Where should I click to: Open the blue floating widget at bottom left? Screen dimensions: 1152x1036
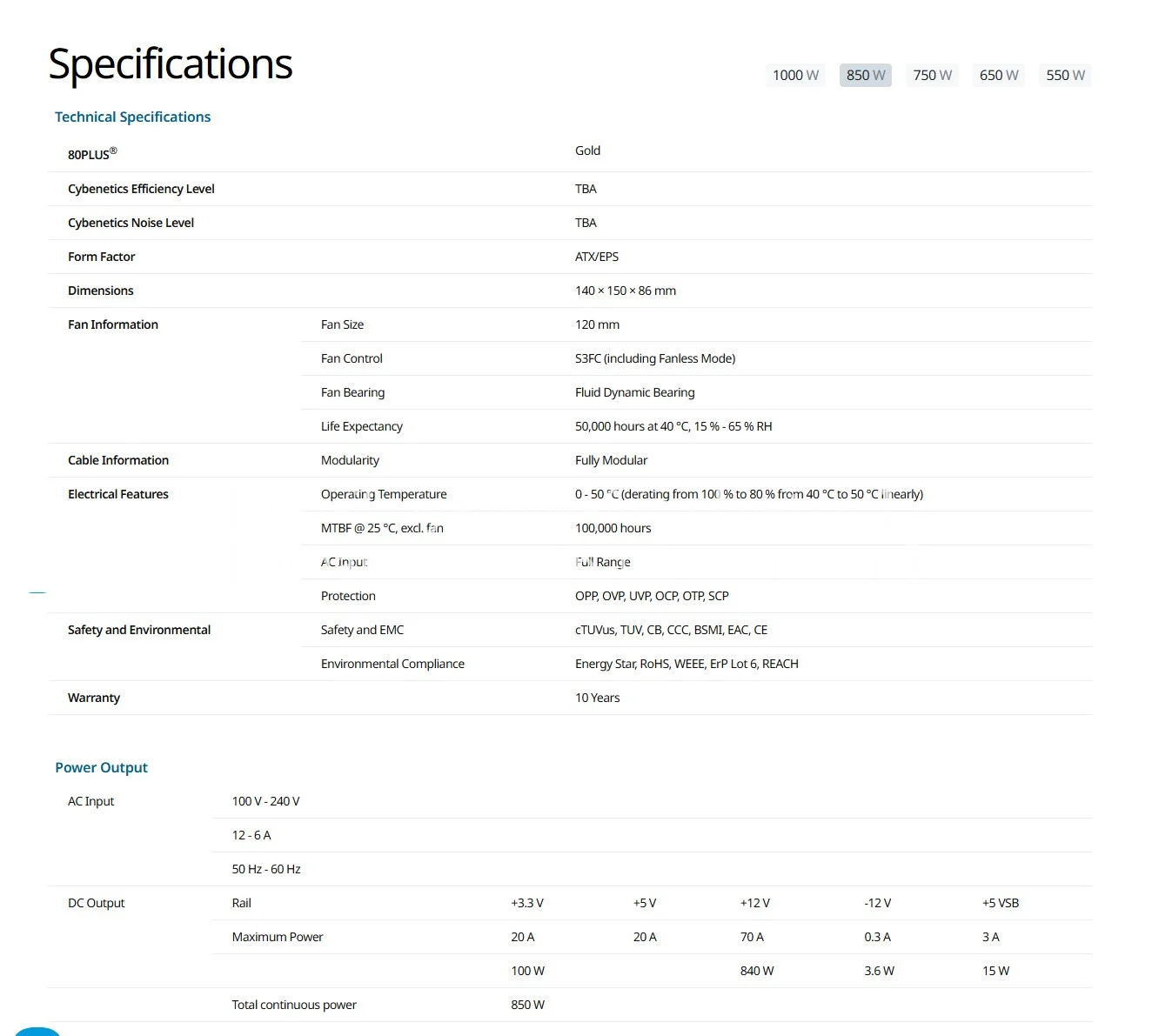(x=37, y=1032)
